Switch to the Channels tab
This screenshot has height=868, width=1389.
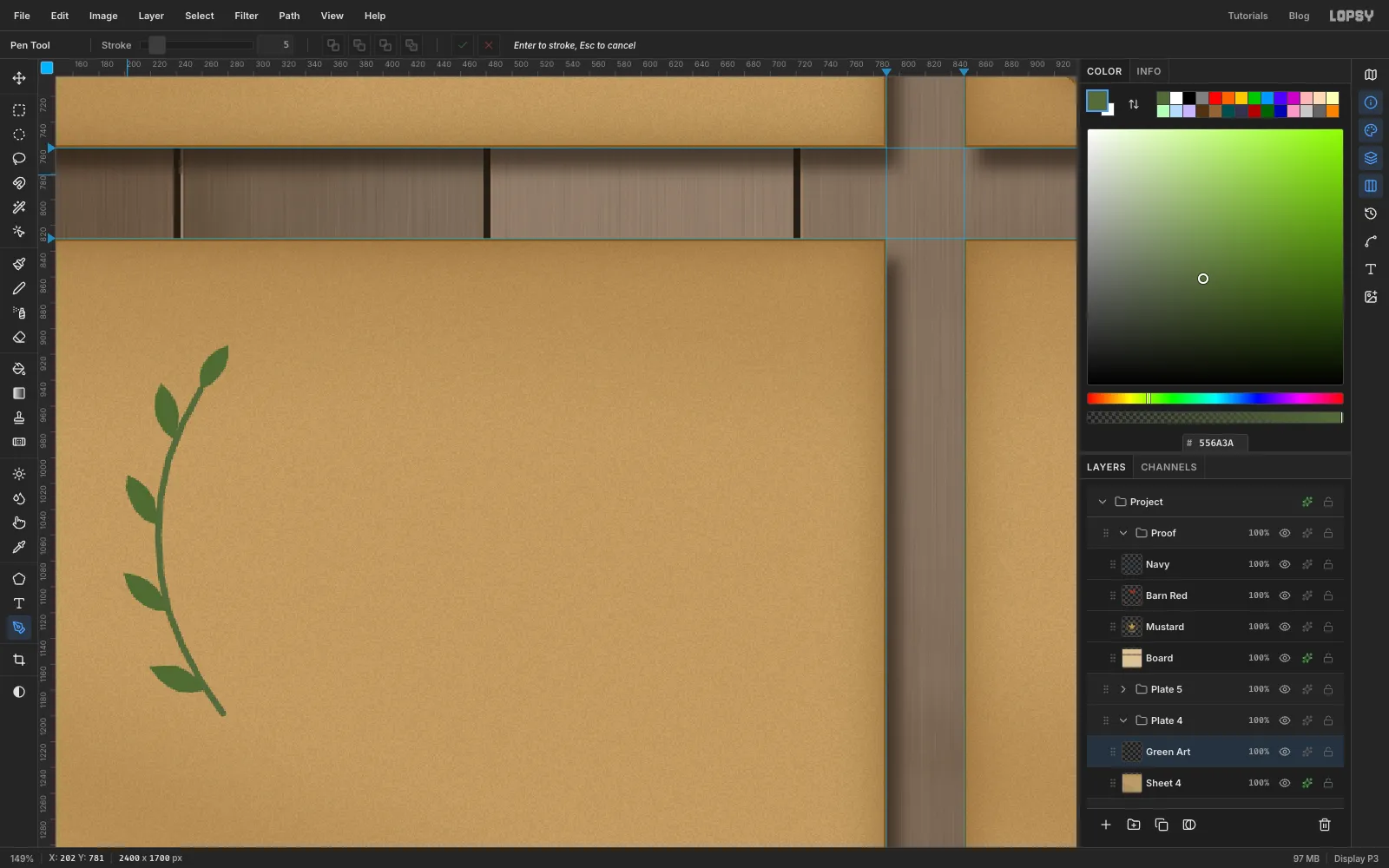click(1168, 467)
